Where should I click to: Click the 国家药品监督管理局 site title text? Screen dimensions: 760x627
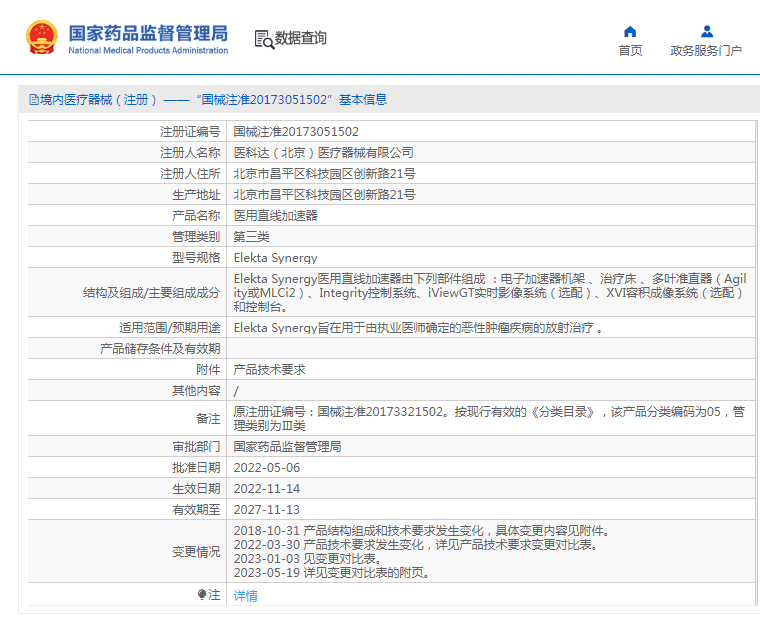coord(148,33)
